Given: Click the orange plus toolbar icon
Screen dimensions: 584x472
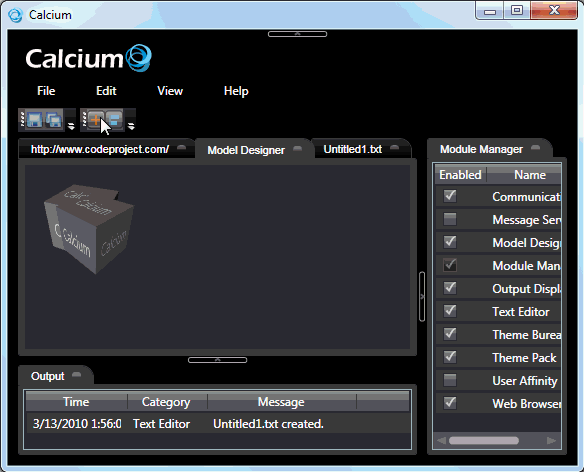Looking at the screenshot, I should 96,120.
